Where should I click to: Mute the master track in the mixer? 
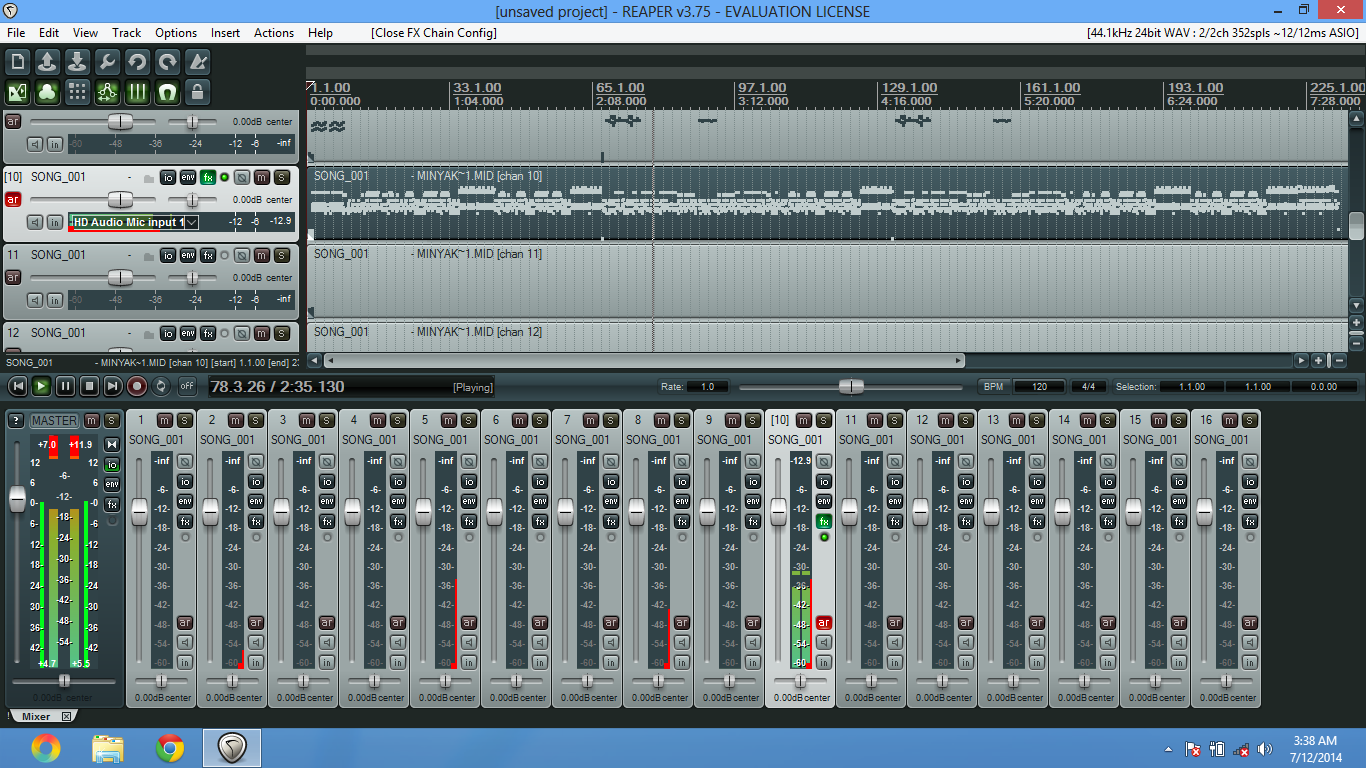pyautogui.click(x=92, y=421)
